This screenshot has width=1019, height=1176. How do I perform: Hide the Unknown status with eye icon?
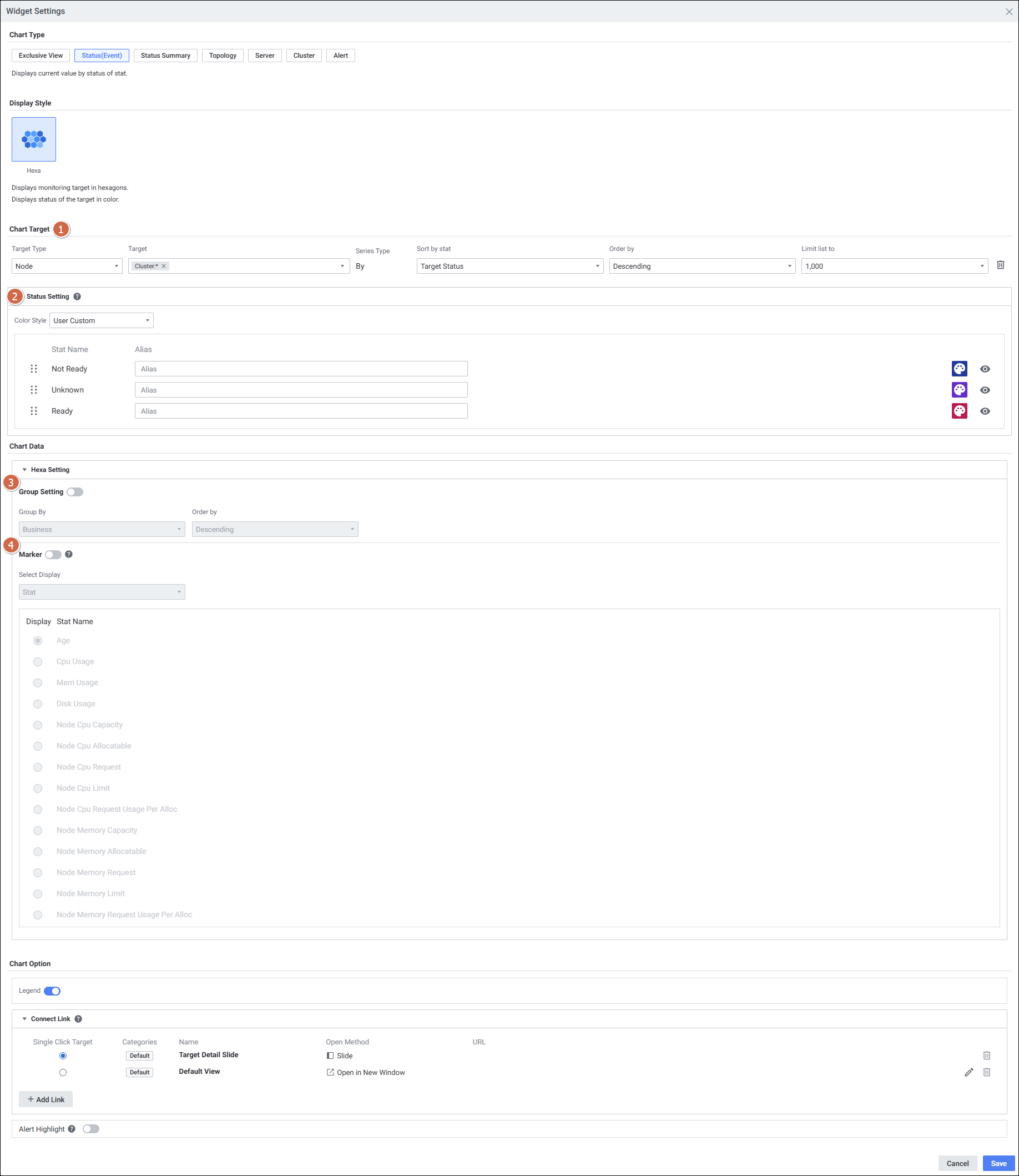coord(985,390)
